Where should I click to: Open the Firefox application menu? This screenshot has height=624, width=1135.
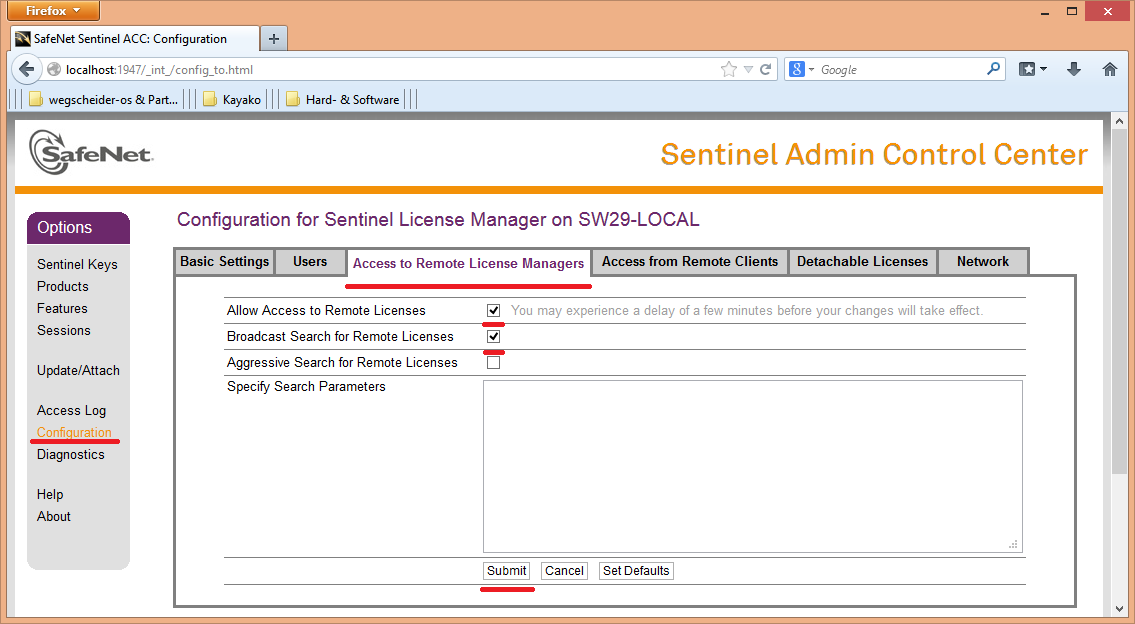click(x=53, y=11)
